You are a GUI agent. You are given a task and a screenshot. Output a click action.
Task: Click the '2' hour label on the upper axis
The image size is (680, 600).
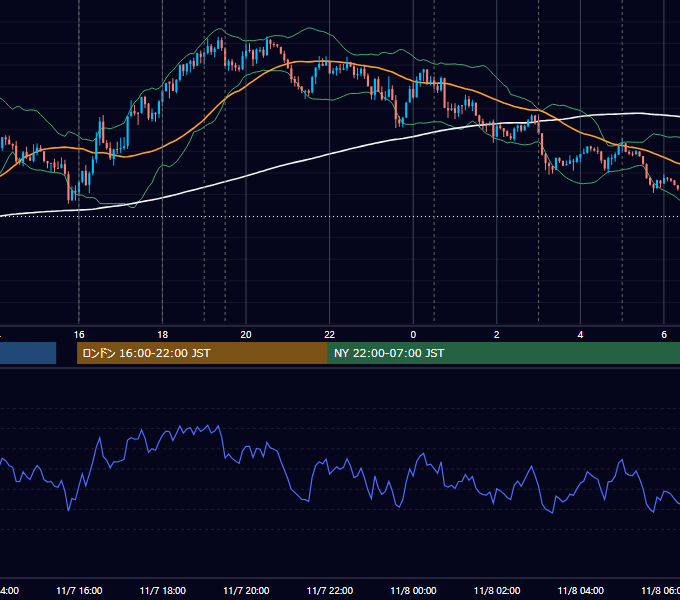pyautogui.click(x=497, y=335)
